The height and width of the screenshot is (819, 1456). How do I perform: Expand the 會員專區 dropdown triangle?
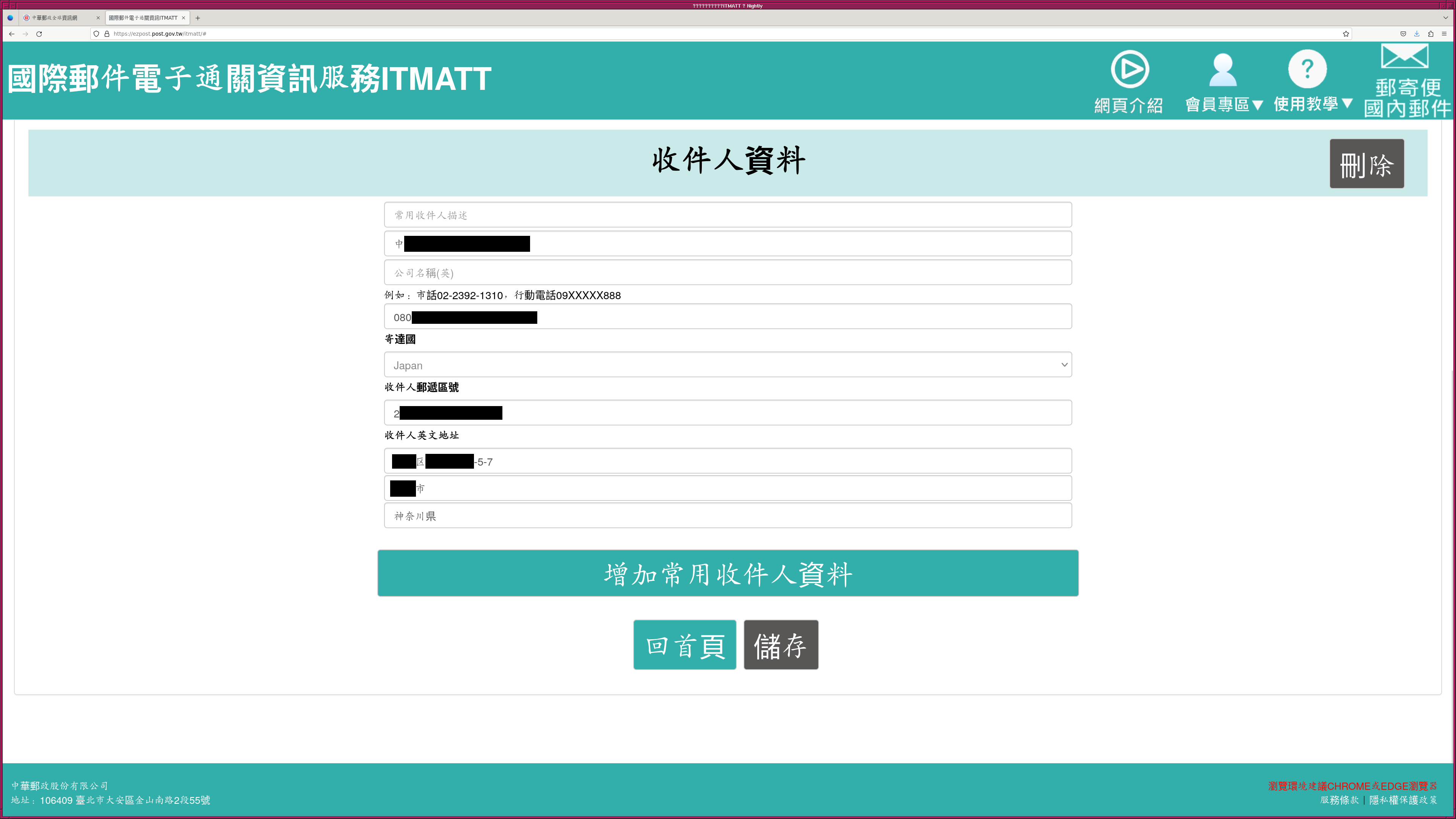pos(1258,105)
